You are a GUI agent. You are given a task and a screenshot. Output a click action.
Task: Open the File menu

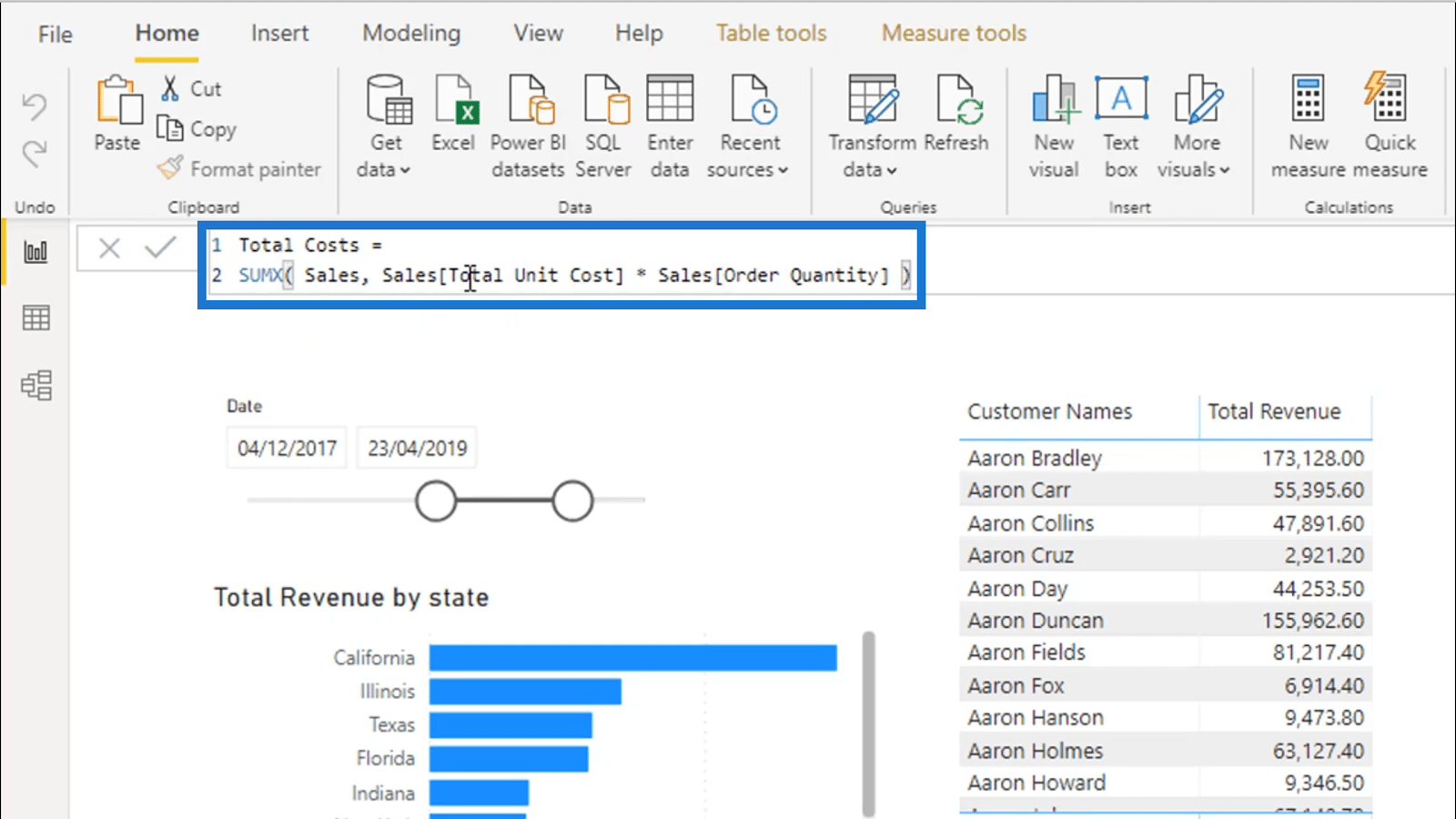click(56, 35)
